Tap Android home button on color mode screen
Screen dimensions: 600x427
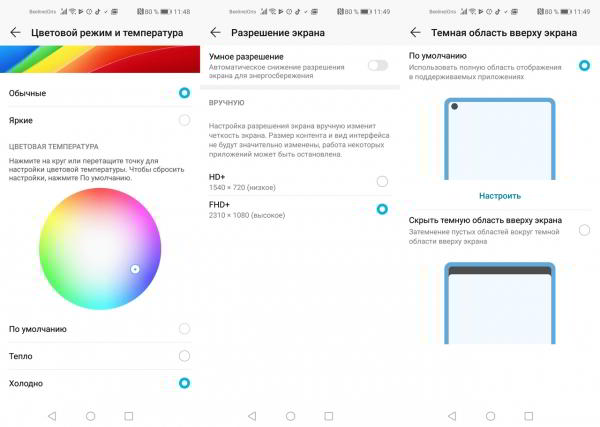pyautogui.click(x=91, y=416)
